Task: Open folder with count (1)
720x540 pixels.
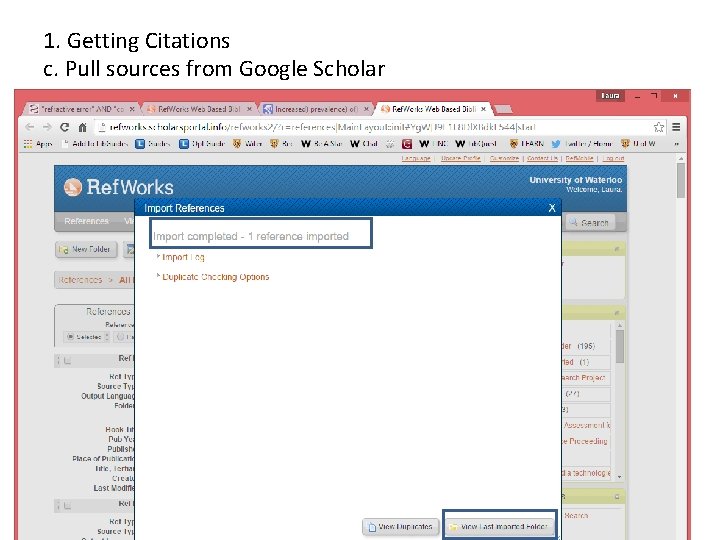Action: 576,362
